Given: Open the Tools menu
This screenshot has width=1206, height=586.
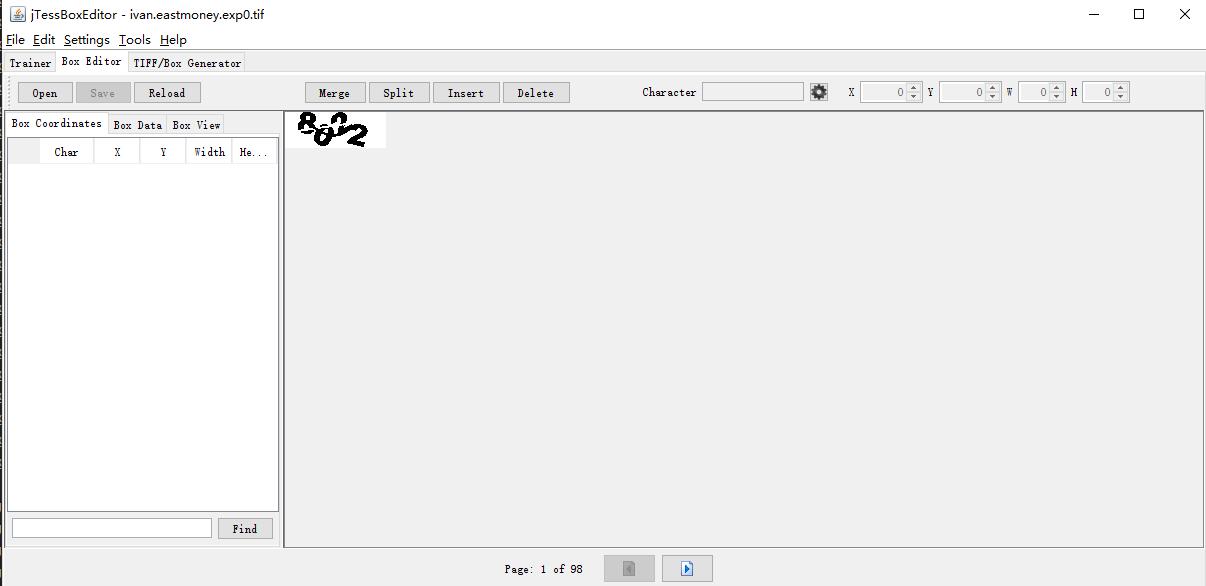Looking at the screenshot, I should tap(134, 40).
